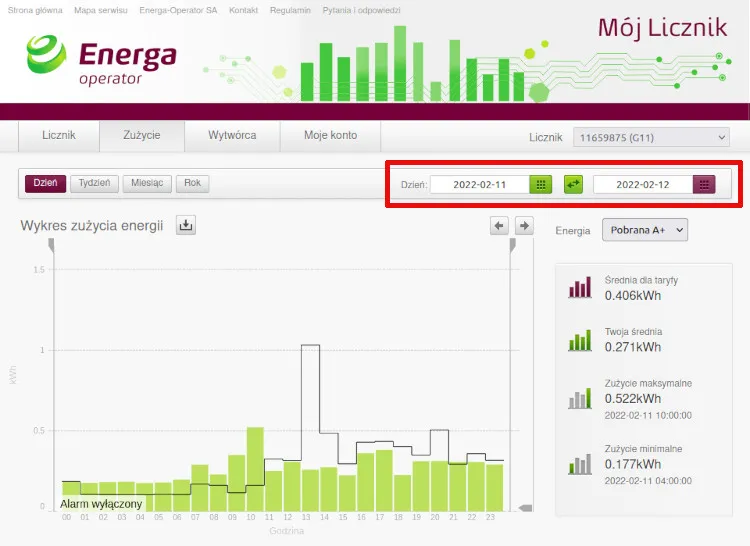
Task: Click Wykres zużycia energii heading
Action: point(92,226)
